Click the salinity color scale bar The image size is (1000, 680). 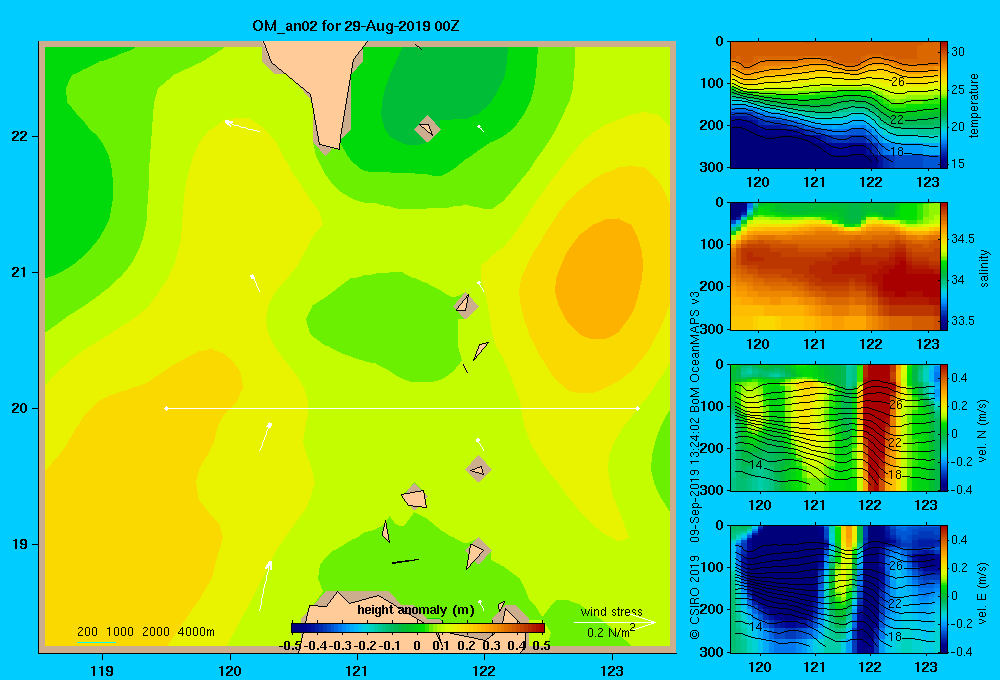(943, 266)
